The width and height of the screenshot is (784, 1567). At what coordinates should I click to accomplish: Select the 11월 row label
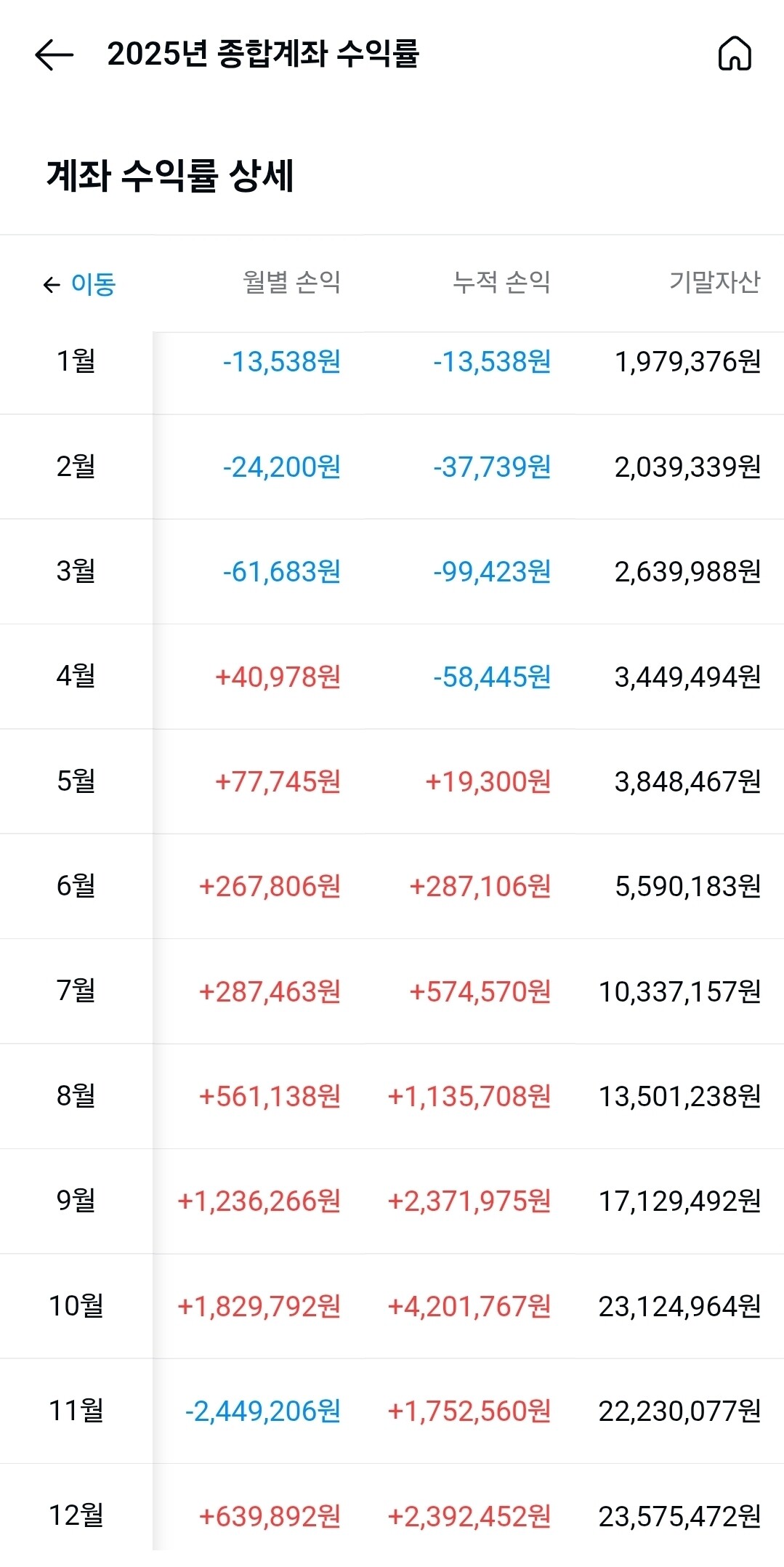point(76,1411)
